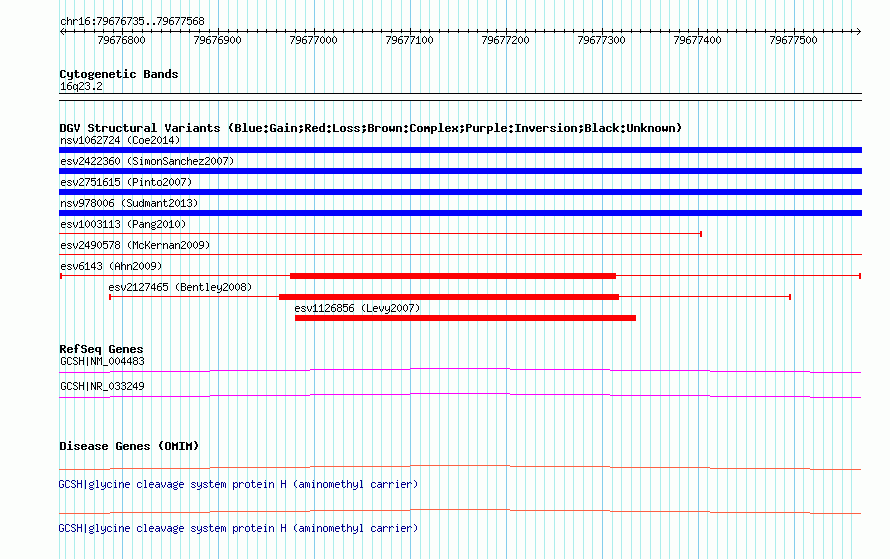Select the magenta track line under GCSH|NM_004483
The width and height of the screenshot is (890, 559).
point(460,371)
